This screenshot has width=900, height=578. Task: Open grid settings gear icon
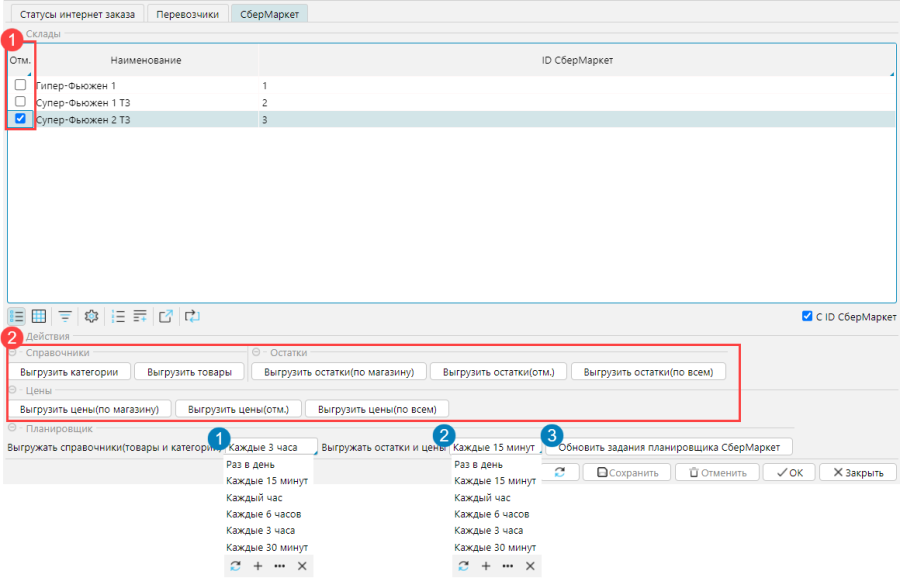[x=91, y=316]
